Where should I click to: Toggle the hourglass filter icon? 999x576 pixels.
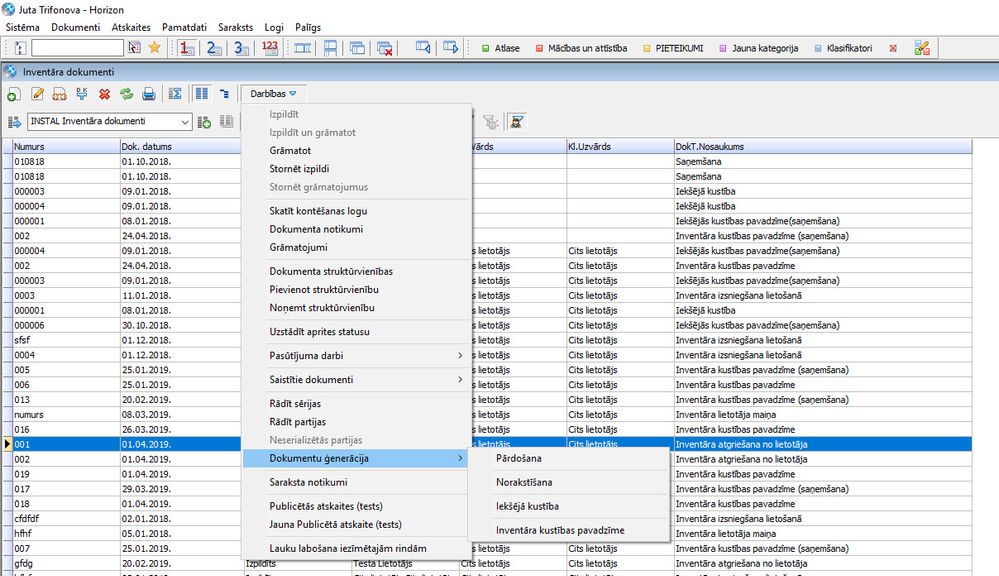[x=517, y=122]
